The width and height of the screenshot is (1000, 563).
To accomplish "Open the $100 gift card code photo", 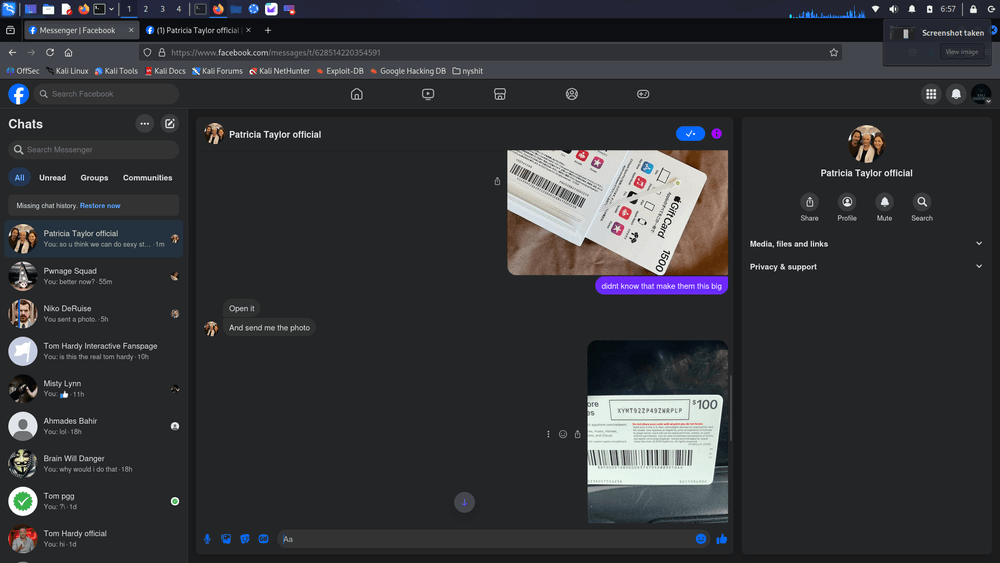I will (658, 432).
